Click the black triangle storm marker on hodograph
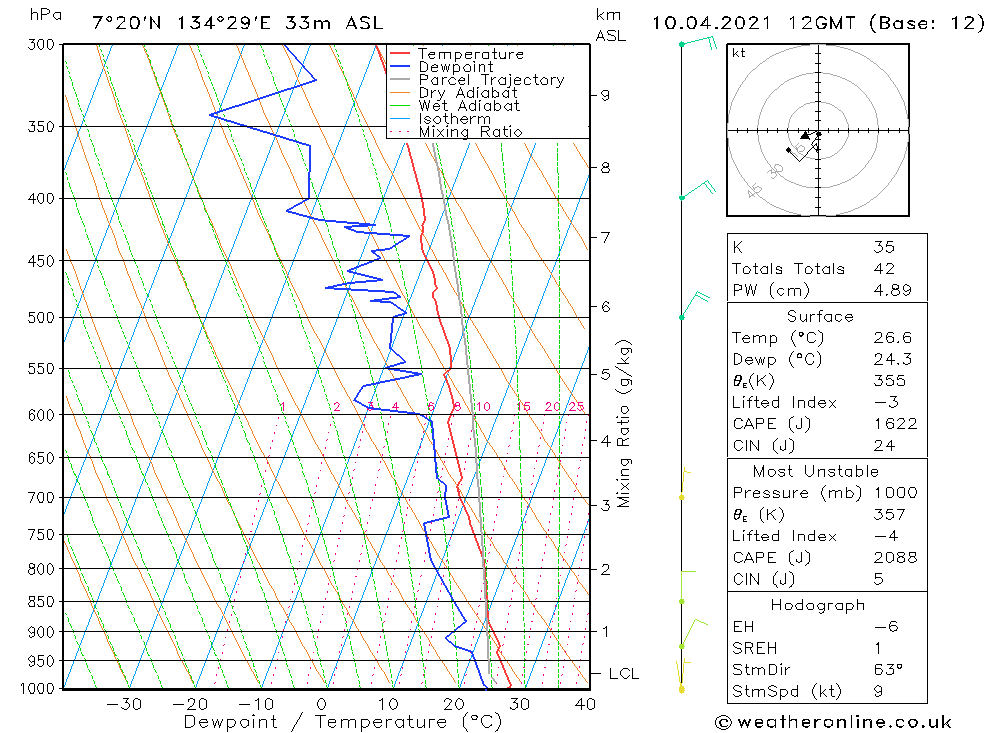 coord(805,135)
